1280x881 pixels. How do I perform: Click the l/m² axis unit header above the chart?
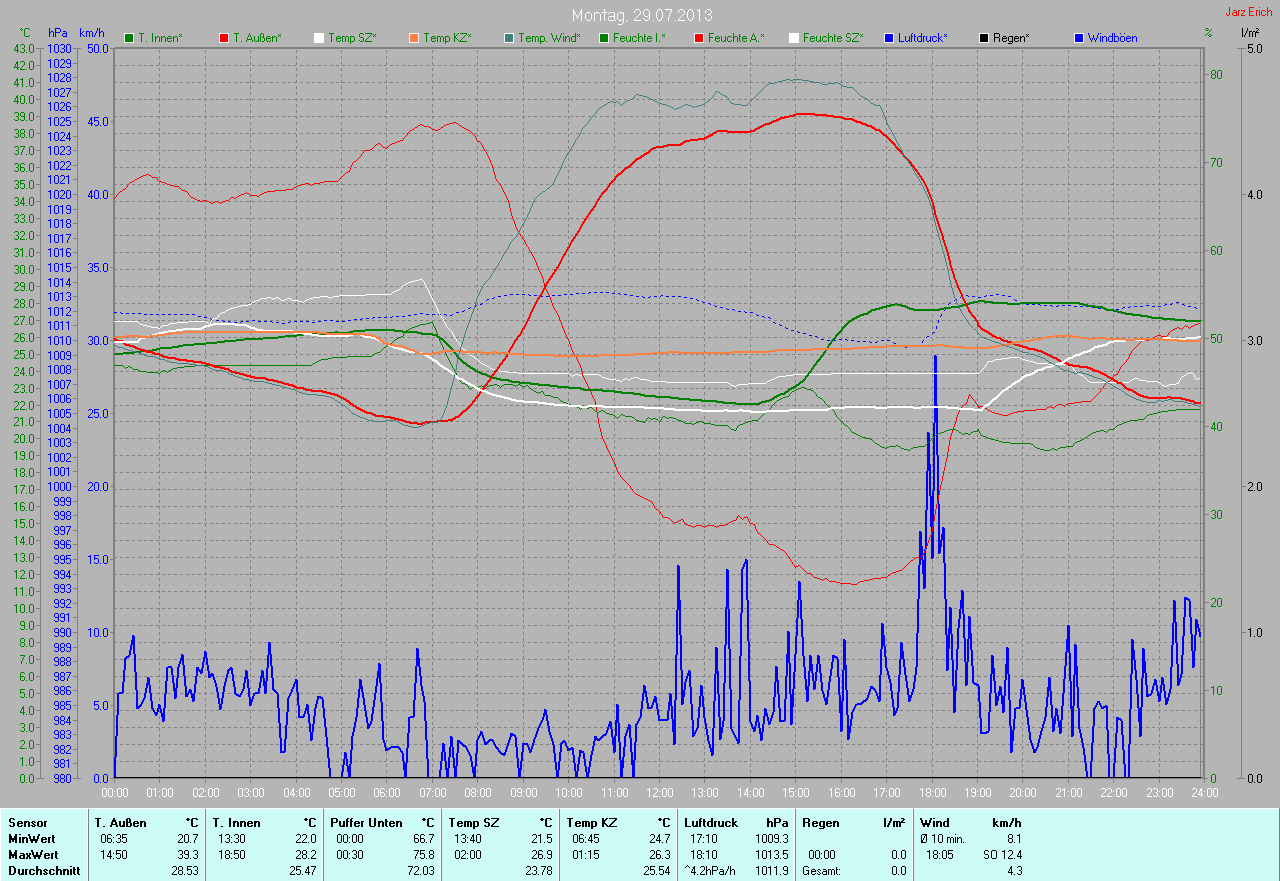(x=1249, y=33)
